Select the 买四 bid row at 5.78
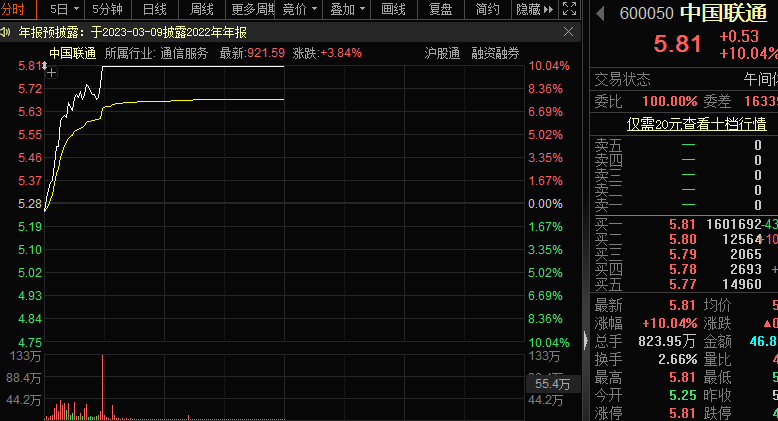Viewport: 778px width, 421px height. coord(685,269)
